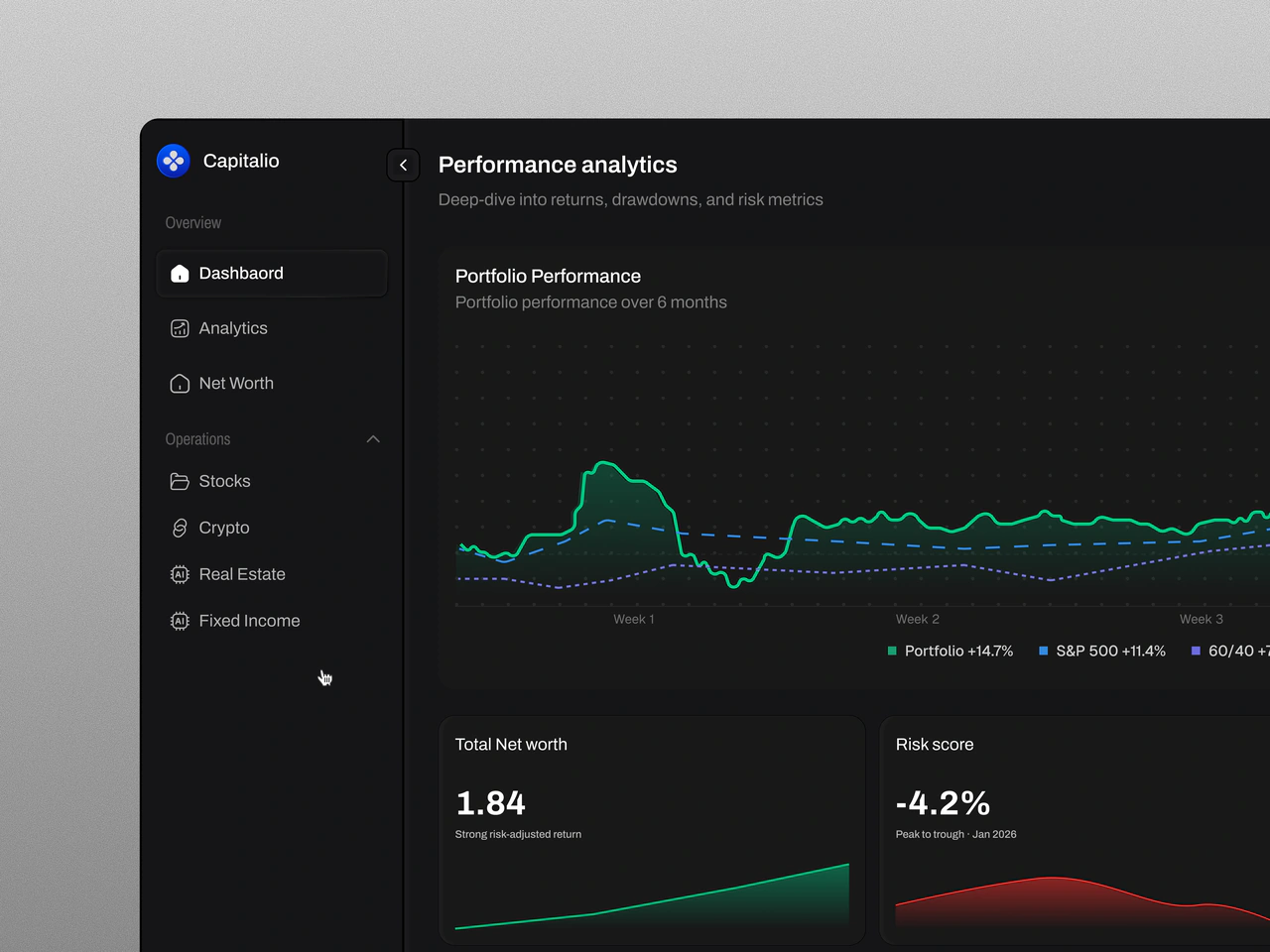Click the Strong risk-adjusted return caption
Image resolution: width=1270 pixels, height=952 pixels.
(x=518, y=834)
